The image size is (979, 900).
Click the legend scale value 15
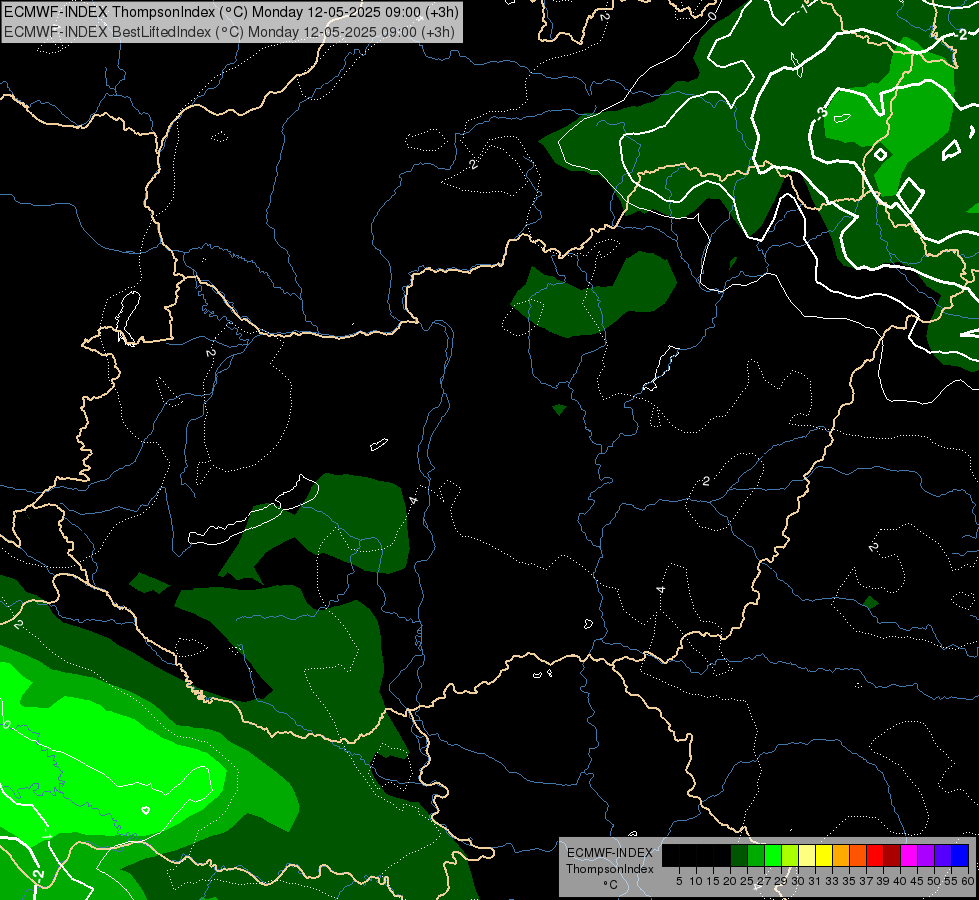click(713, 881)
